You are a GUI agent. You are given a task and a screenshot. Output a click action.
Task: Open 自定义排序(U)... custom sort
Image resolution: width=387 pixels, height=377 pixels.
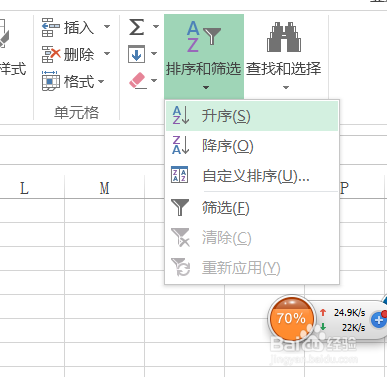252,175
